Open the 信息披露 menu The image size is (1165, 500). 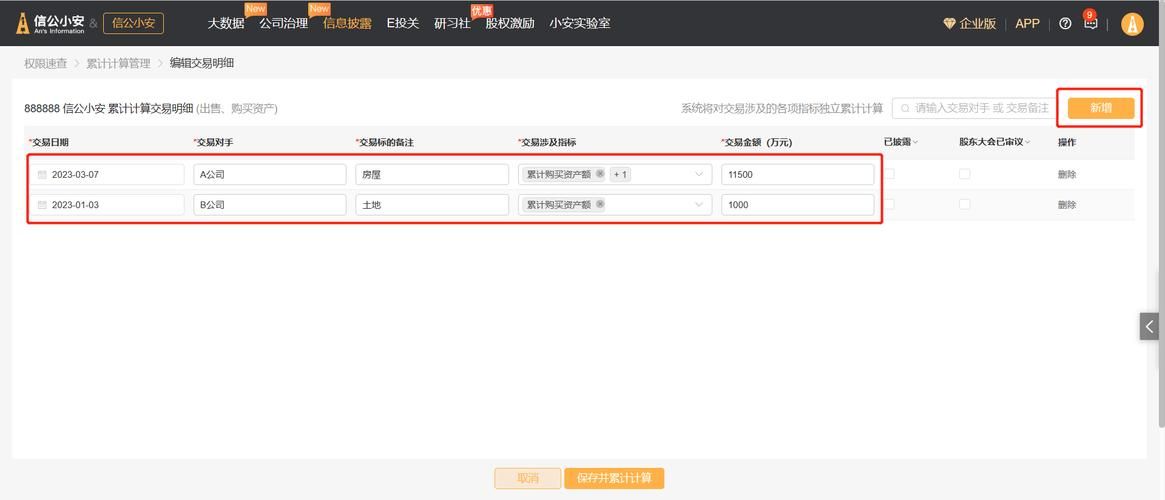click(x=347, y=24)
